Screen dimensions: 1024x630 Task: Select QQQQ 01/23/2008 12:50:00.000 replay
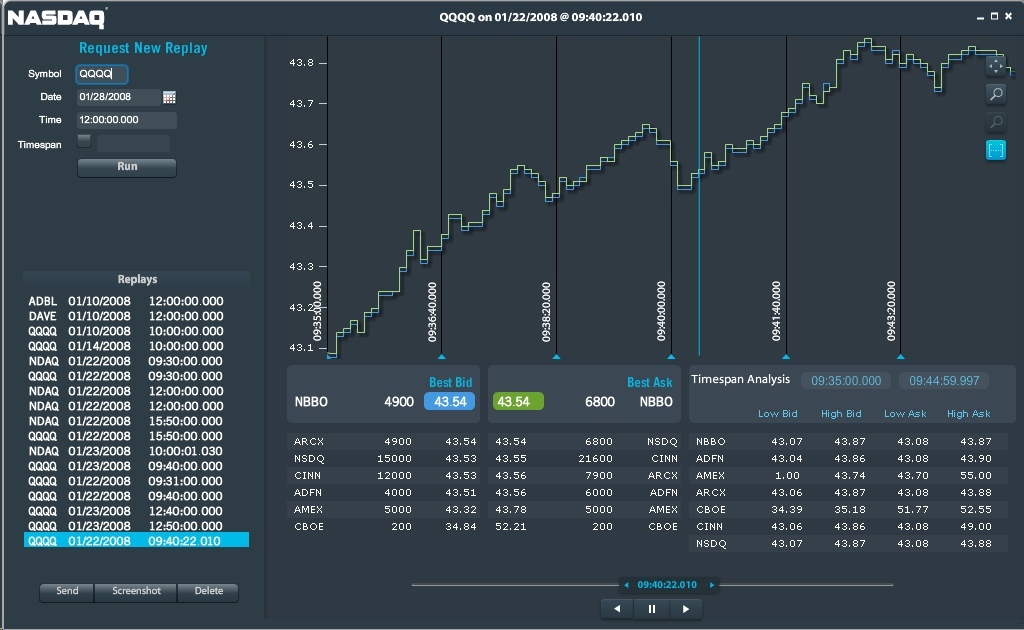click(136, 526)
